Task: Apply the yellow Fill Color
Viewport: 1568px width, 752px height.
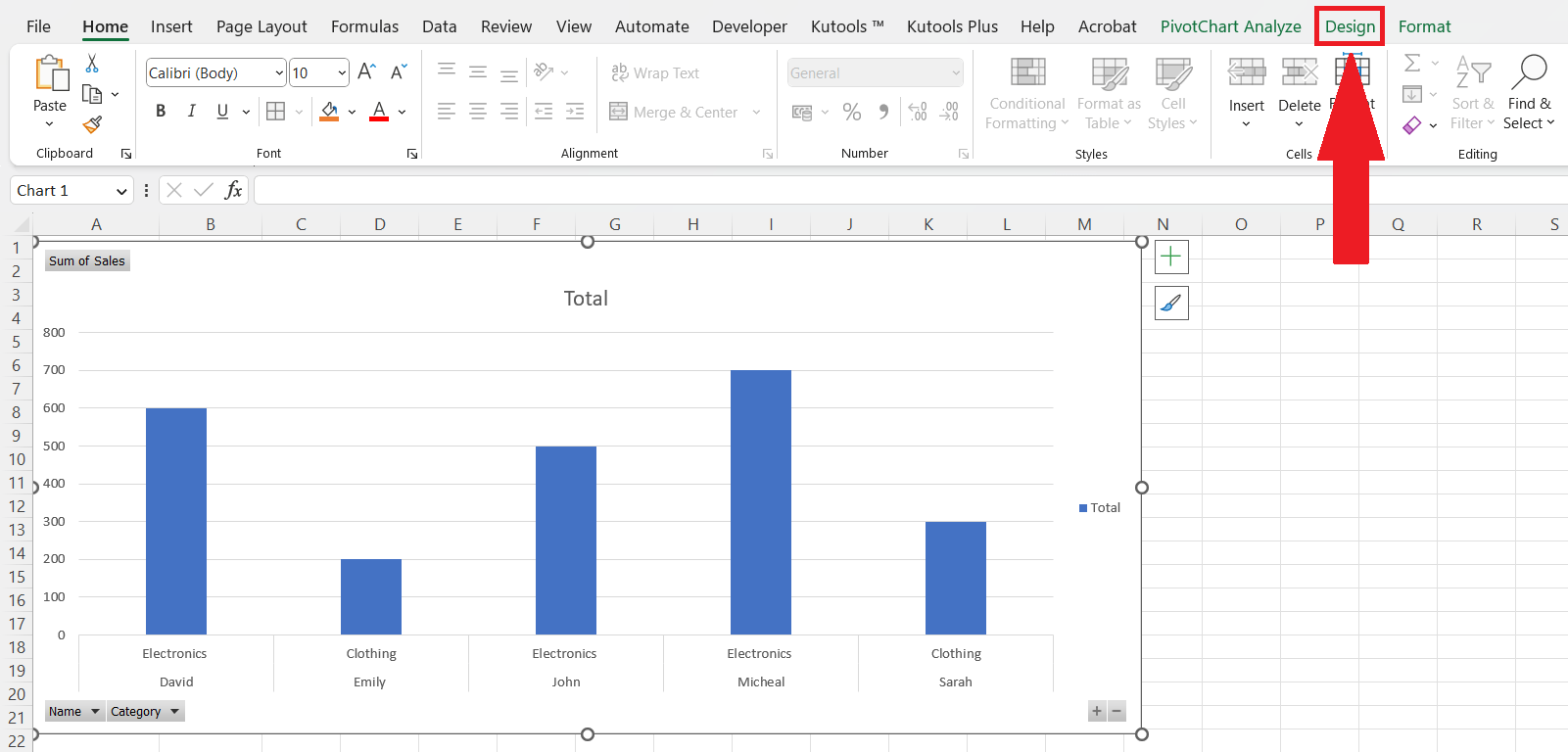Action: pyautogui.click(x=329, y=112)
